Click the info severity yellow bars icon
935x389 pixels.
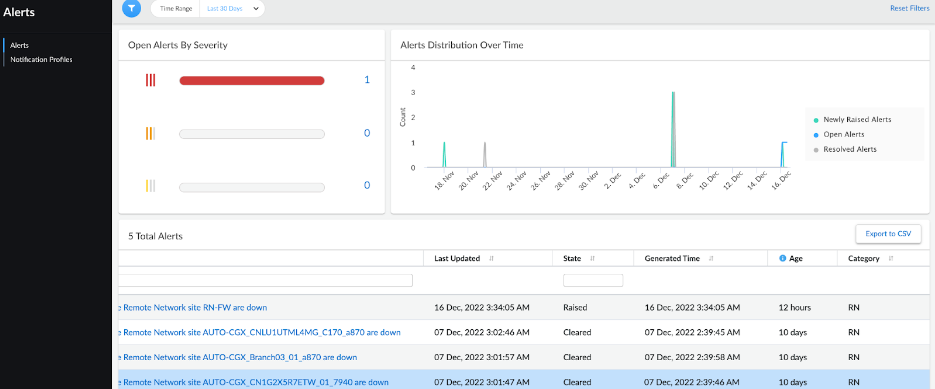point(150,186)
